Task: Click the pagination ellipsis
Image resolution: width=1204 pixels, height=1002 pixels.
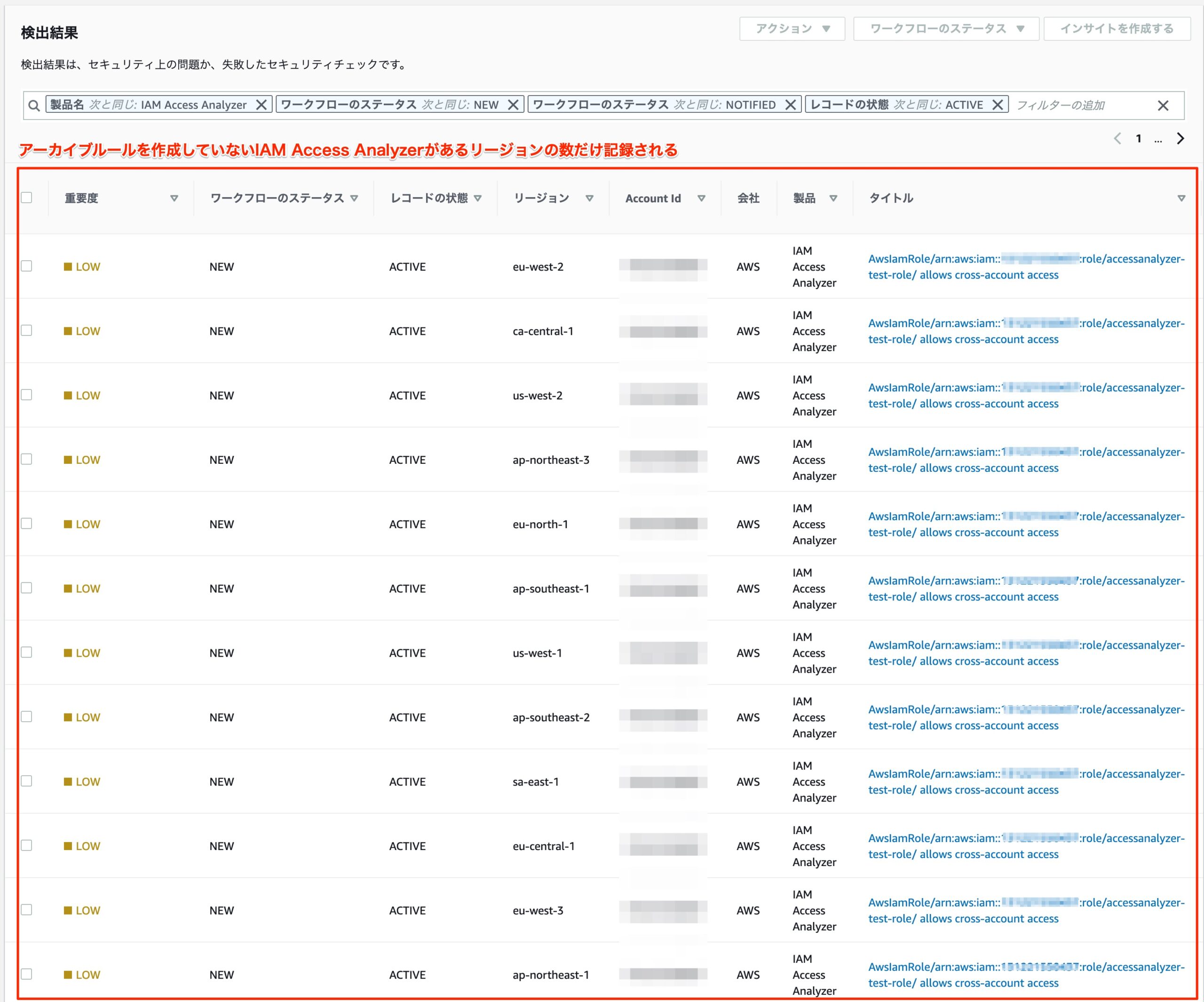Action: click(x=1158, y=140)
